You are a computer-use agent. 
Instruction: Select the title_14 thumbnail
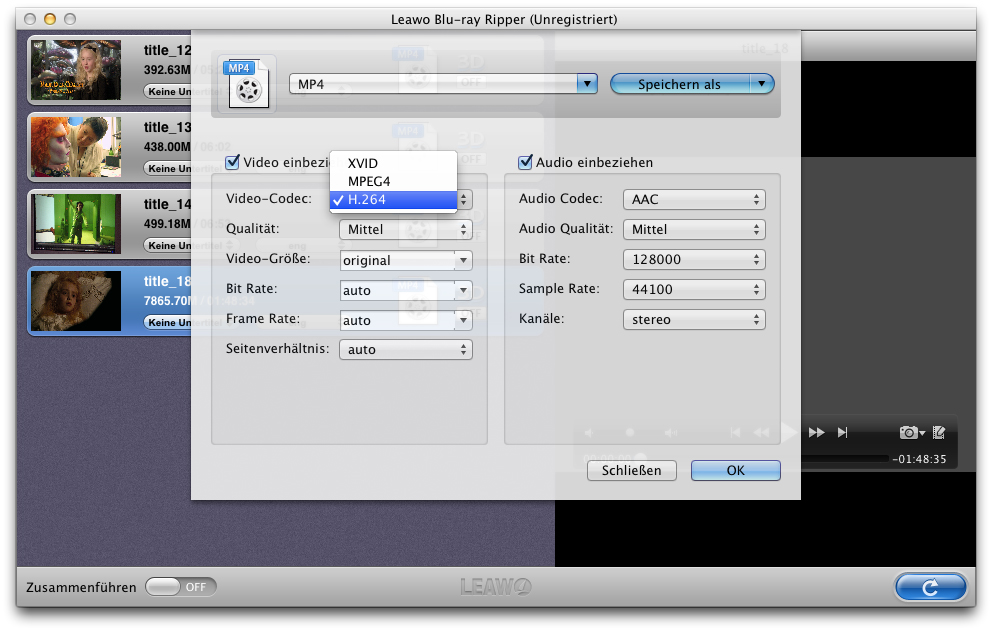point(76,224)
